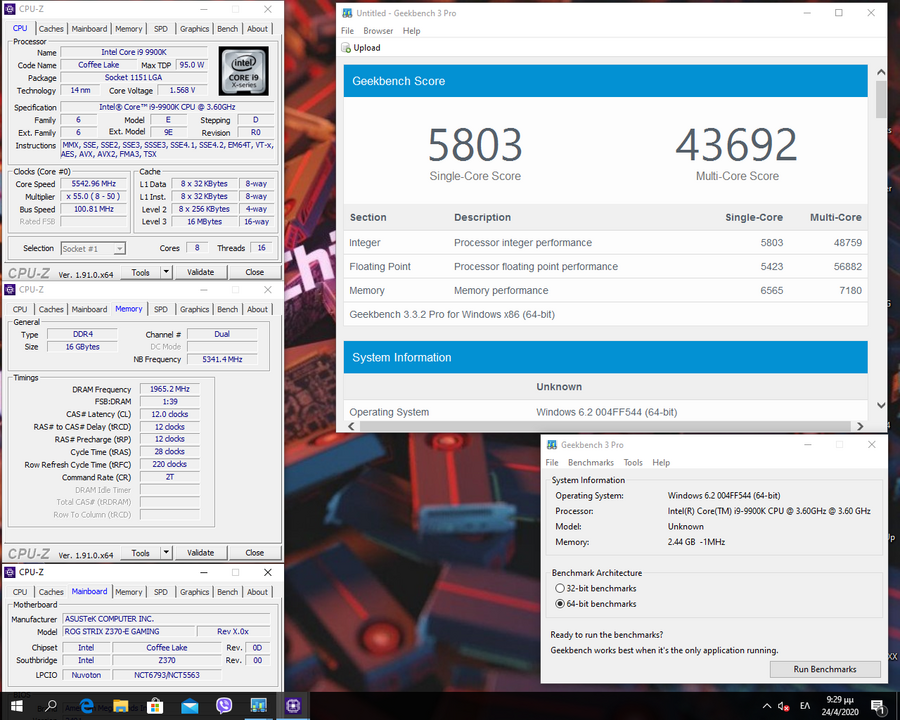The width and height of the screenshot is (900, 720).
Task: Open Bench tab in CPU-Z processor window
Action: (x=227, y=29)
